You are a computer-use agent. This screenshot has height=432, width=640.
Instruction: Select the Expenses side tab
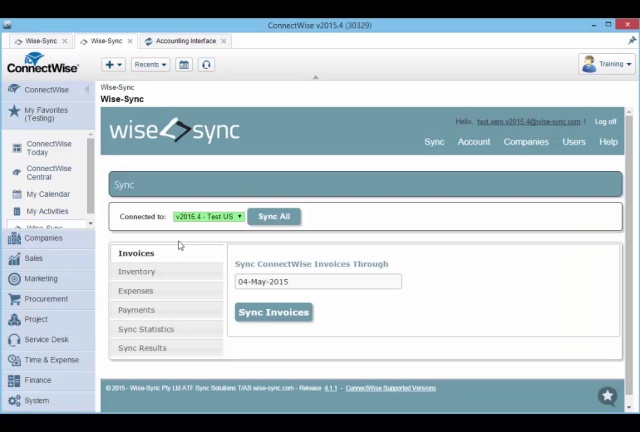[x=167, y=291]
